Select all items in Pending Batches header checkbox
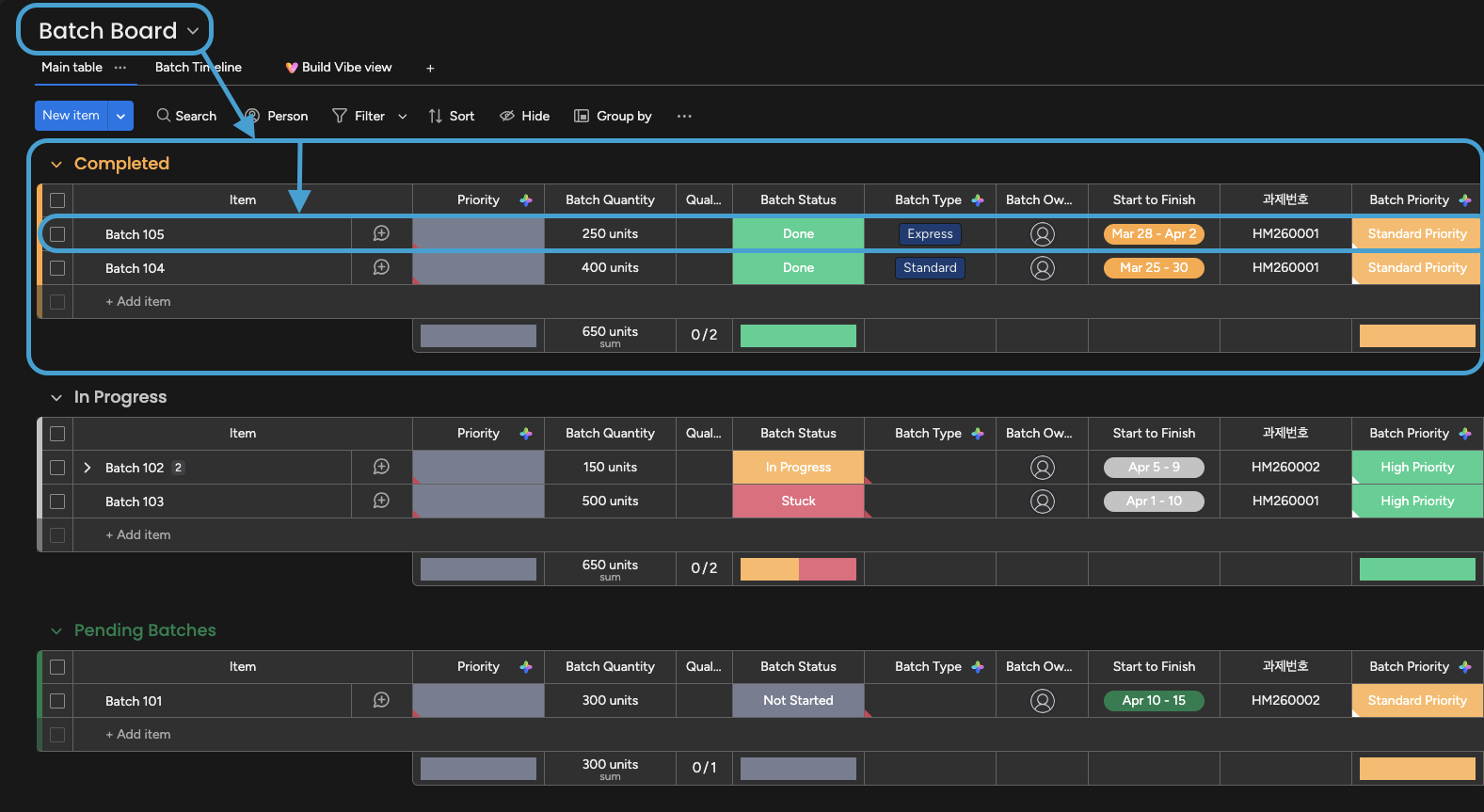 (x=57, y=667)
